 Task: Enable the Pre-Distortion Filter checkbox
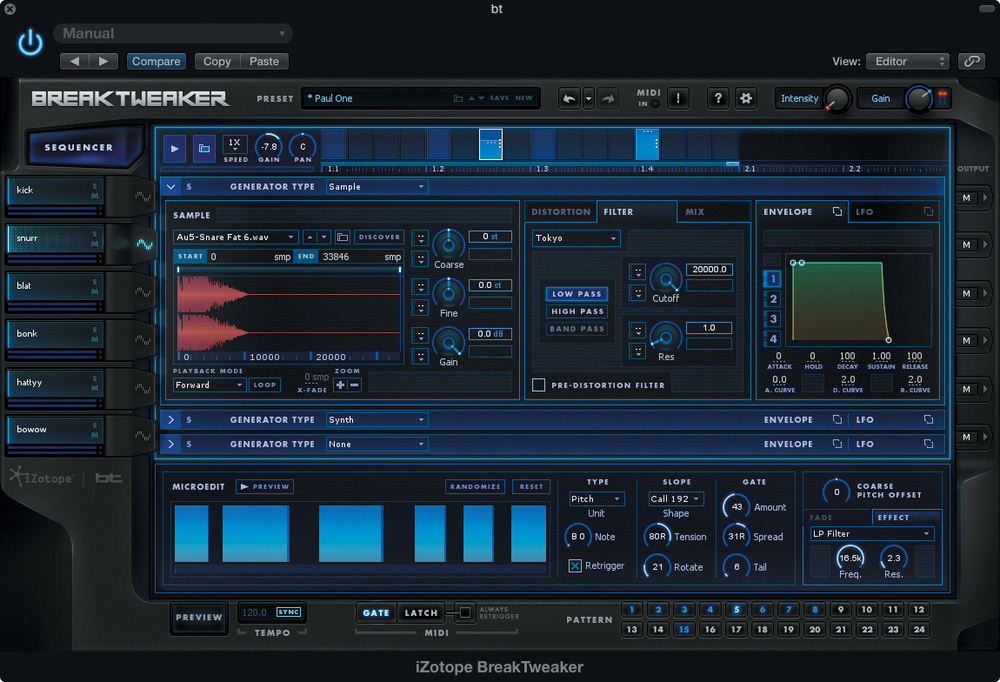point(538,385)
